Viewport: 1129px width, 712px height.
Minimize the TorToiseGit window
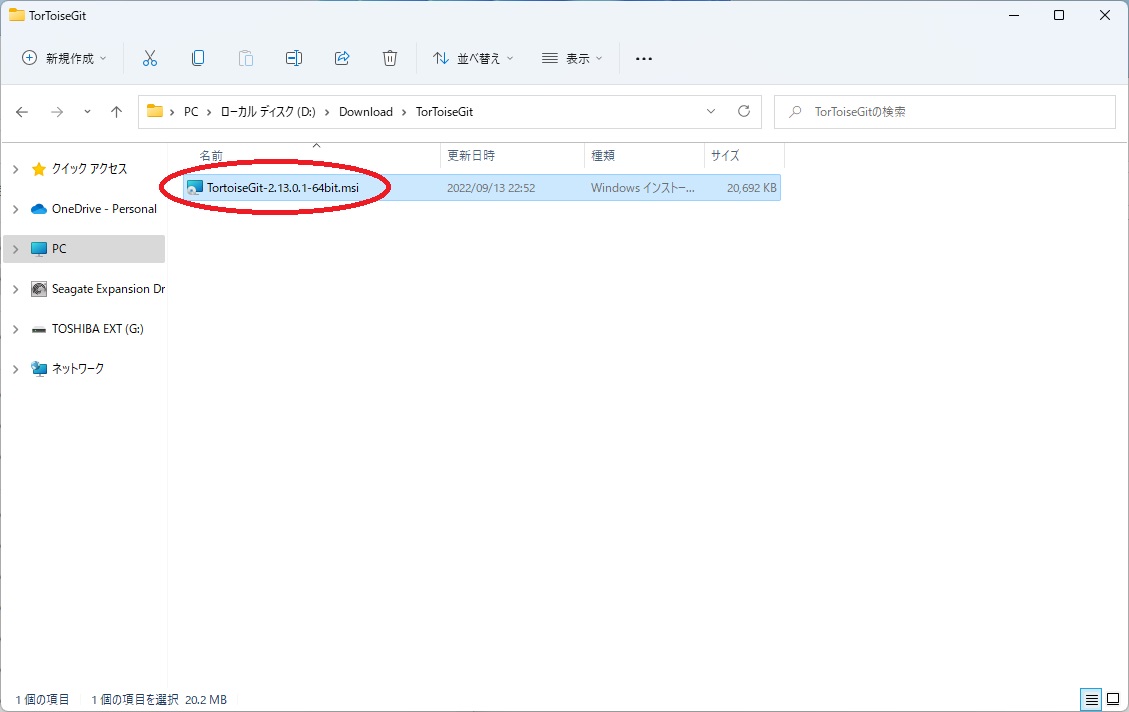[1015, 15]
